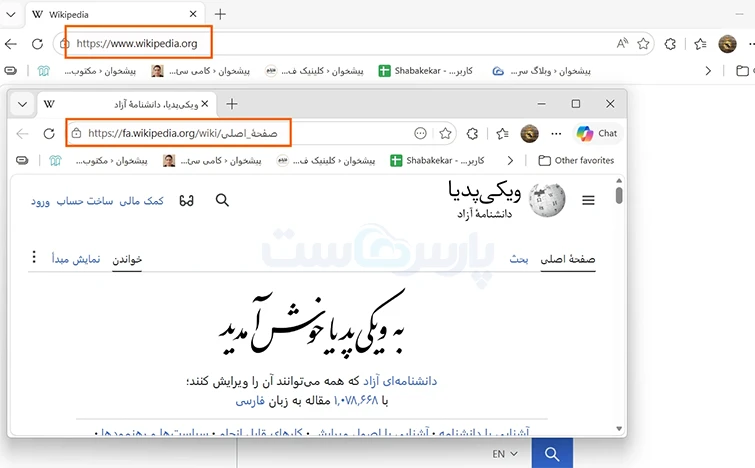Open Favorites list icon in rear window
Viewport: 755px width, 468px height.
point(700,44)
